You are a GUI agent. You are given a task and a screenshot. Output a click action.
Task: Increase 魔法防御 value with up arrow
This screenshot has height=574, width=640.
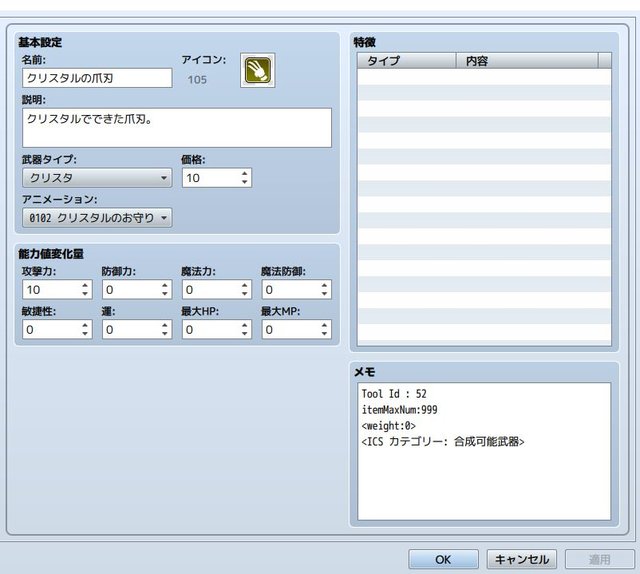[x=324, y=285]
